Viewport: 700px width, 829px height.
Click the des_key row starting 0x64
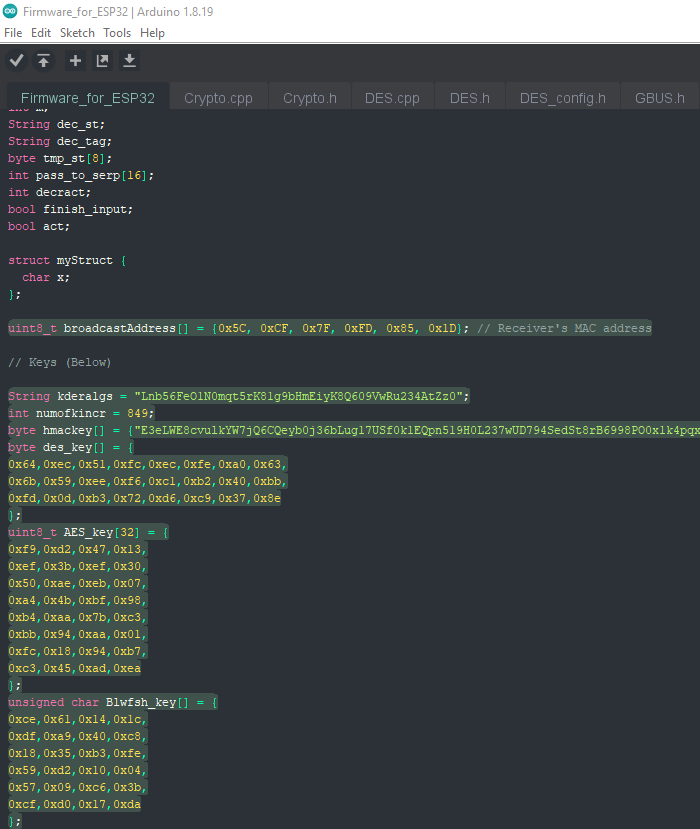pyautogui.click(x=148, y=464)
